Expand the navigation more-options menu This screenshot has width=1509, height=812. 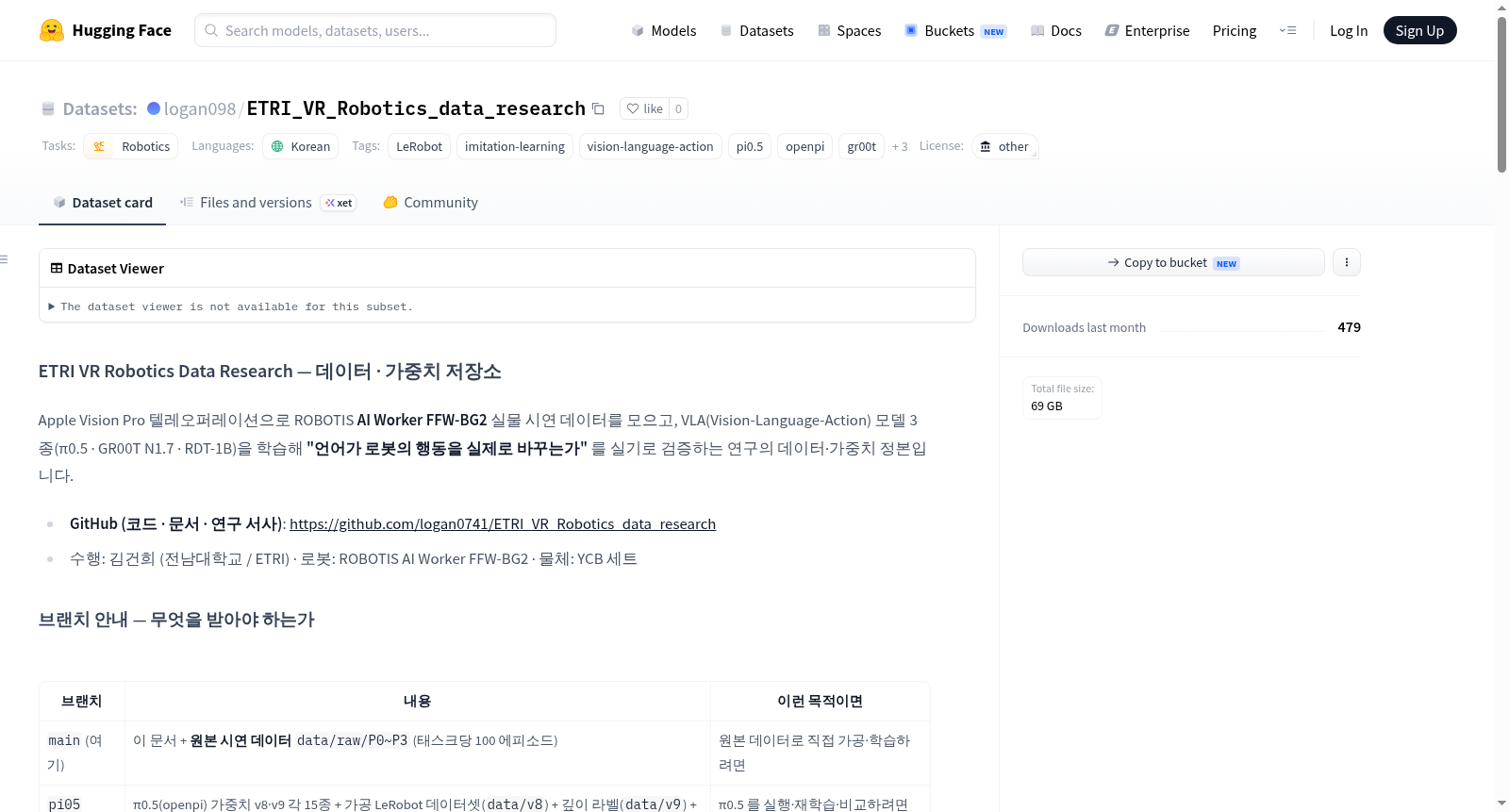click(1287, 30)
